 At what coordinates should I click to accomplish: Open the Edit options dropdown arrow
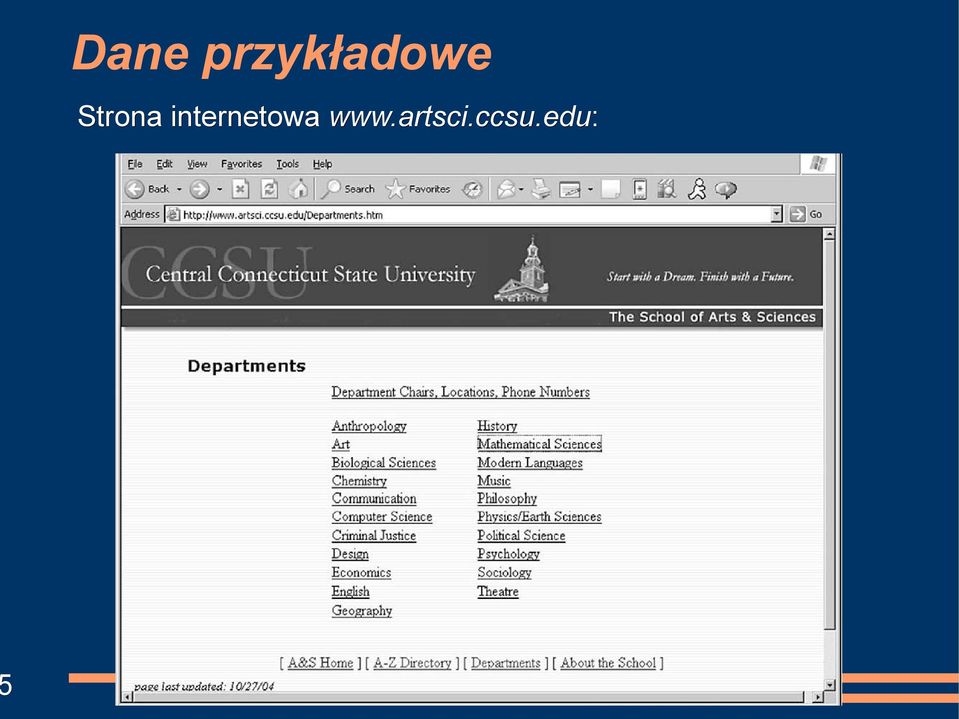click(590, 190)
